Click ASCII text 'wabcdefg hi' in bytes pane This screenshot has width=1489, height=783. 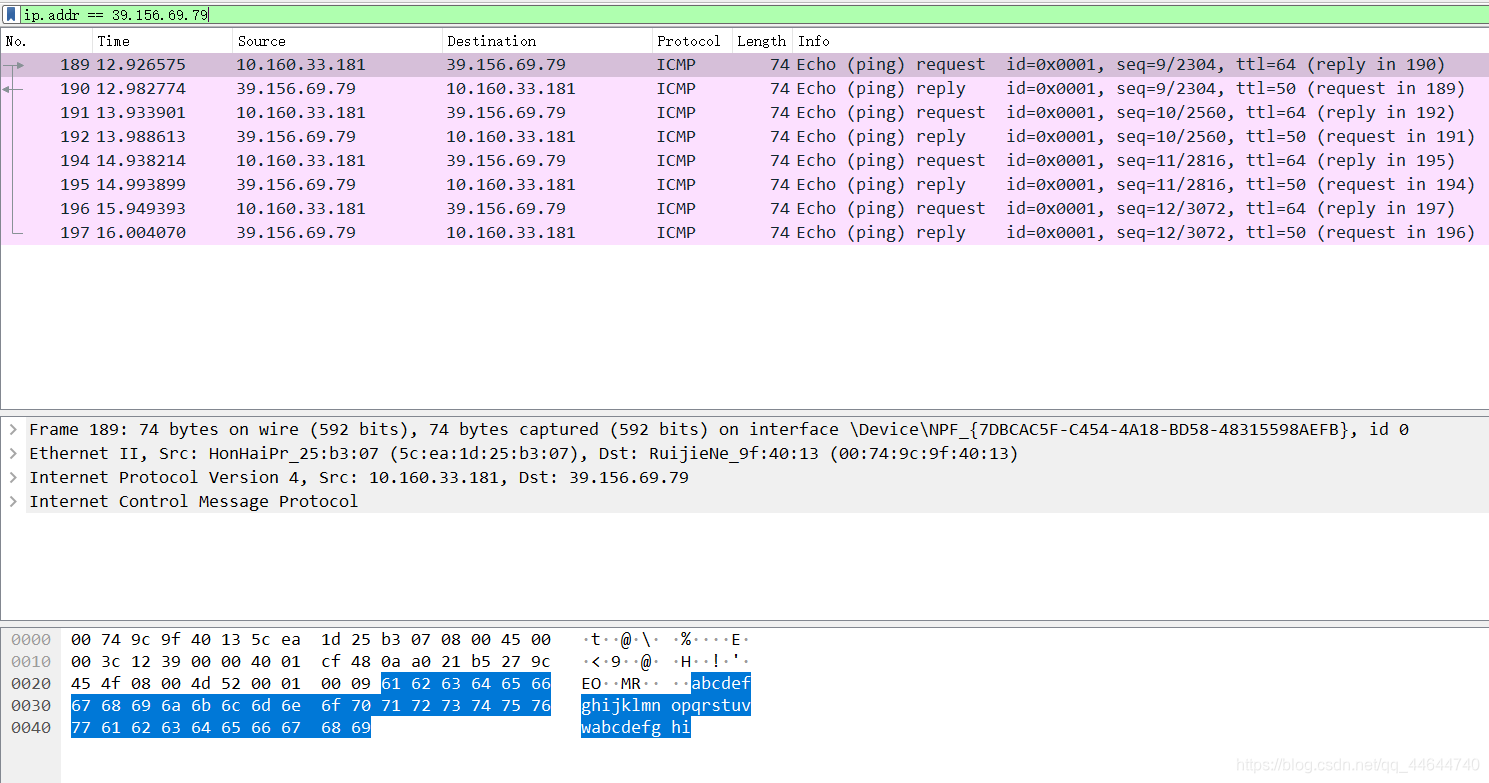click(636, 728)
